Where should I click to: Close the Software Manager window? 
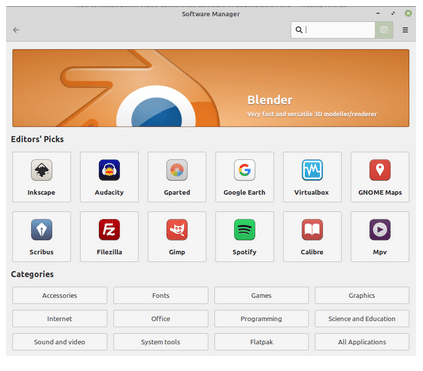[408, 13]
